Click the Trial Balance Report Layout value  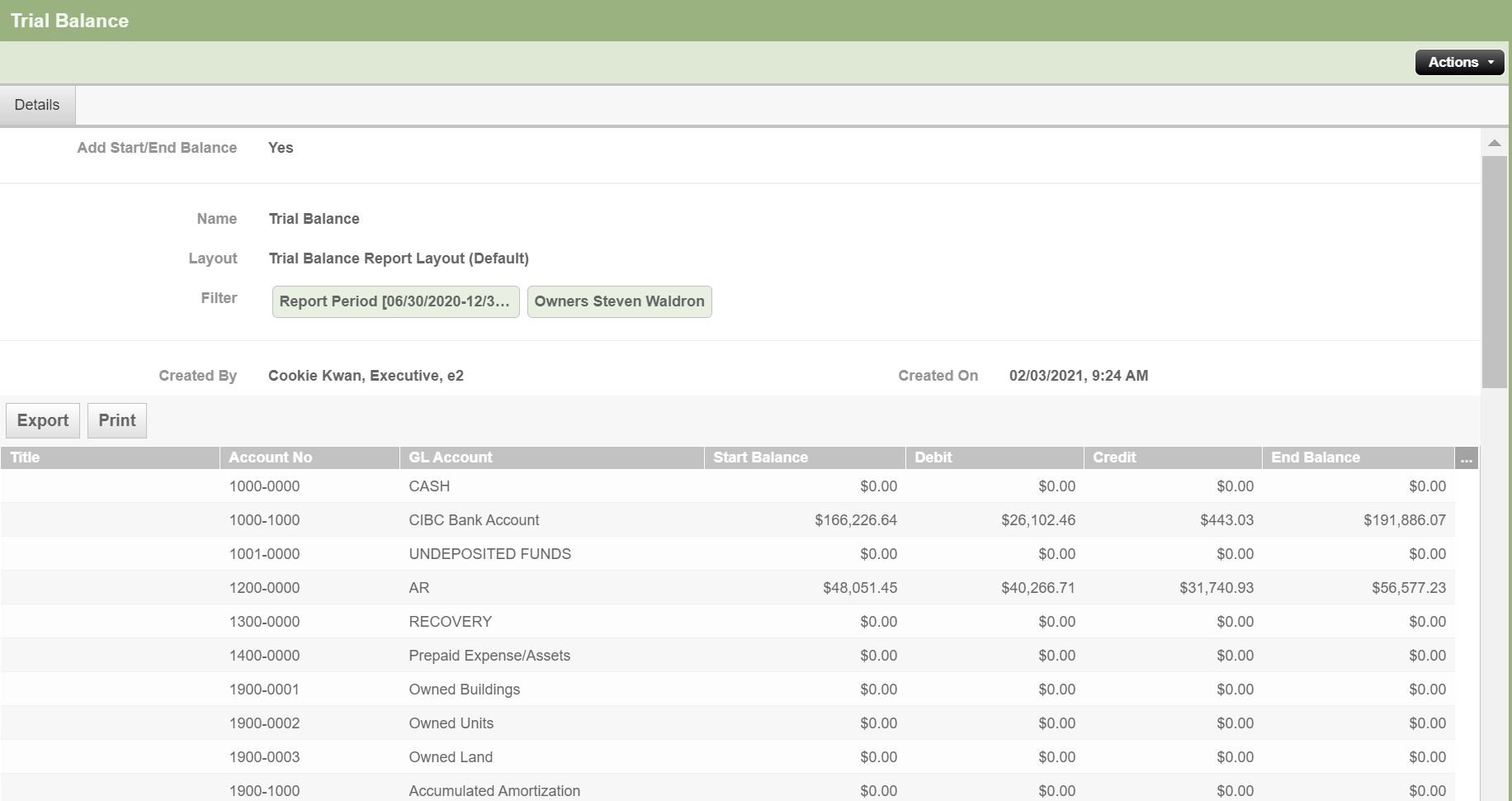point(399,258)
